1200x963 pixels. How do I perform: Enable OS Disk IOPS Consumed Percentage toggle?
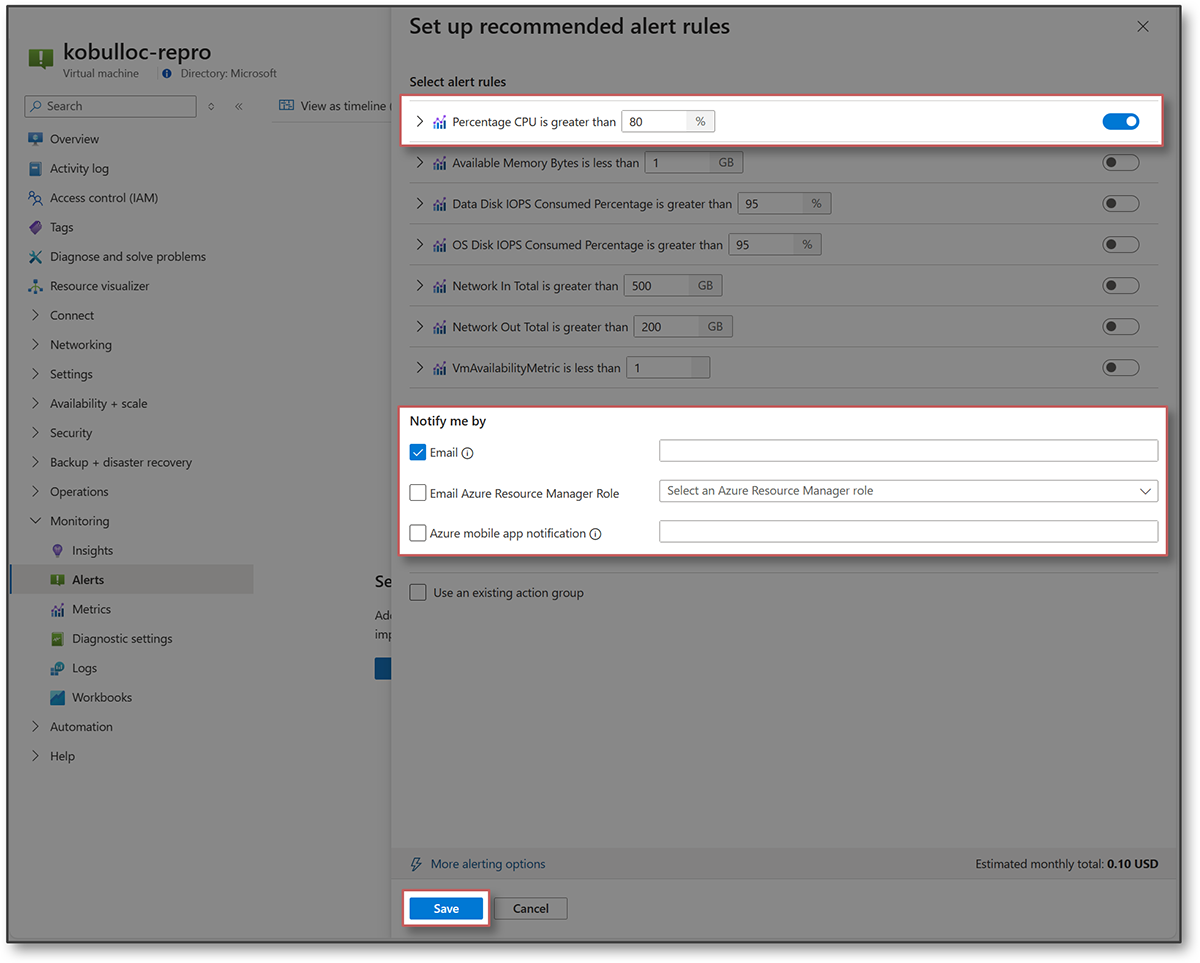(1120, 245)
